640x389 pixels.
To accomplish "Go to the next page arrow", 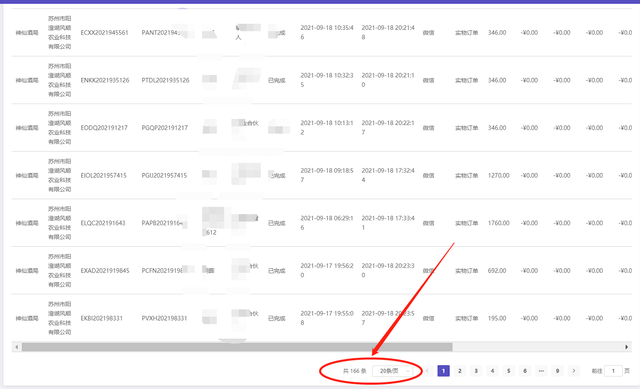I will (573, 371).
